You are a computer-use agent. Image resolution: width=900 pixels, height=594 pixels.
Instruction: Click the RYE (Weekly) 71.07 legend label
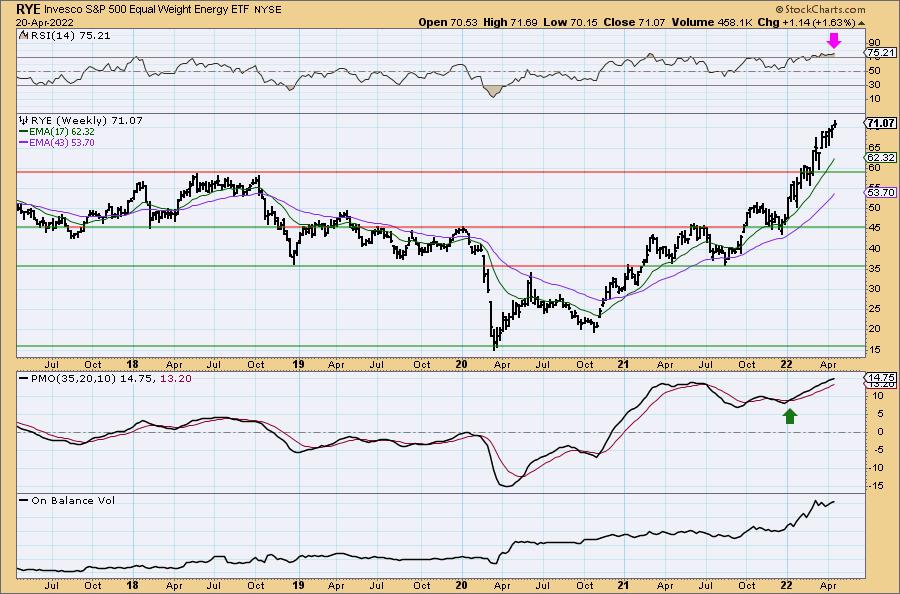click(x=87, y=121)
